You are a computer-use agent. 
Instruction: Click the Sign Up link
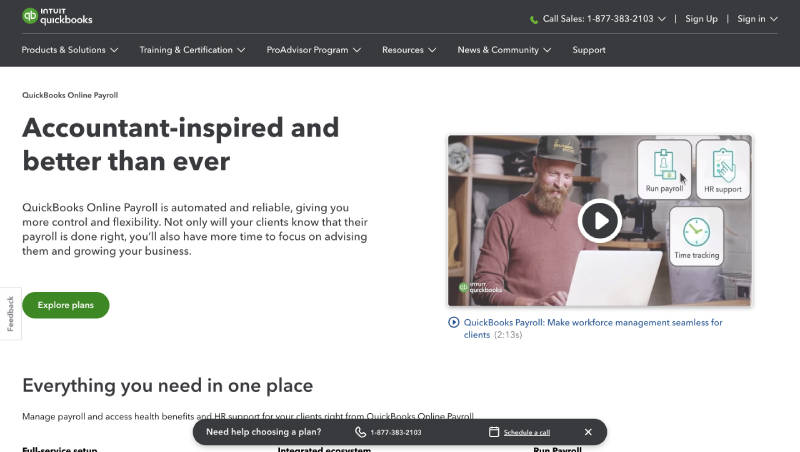[701, 19]
